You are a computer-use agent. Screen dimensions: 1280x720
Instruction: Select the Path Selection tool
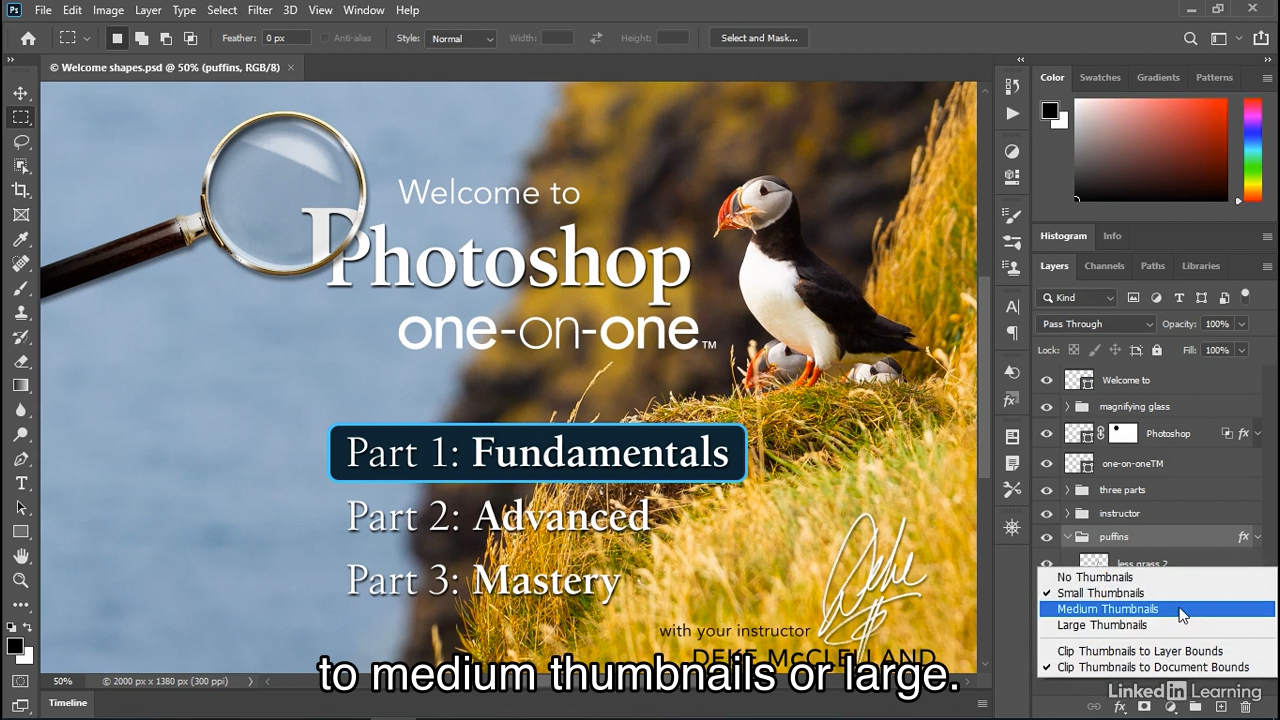(x=21, y=507)
